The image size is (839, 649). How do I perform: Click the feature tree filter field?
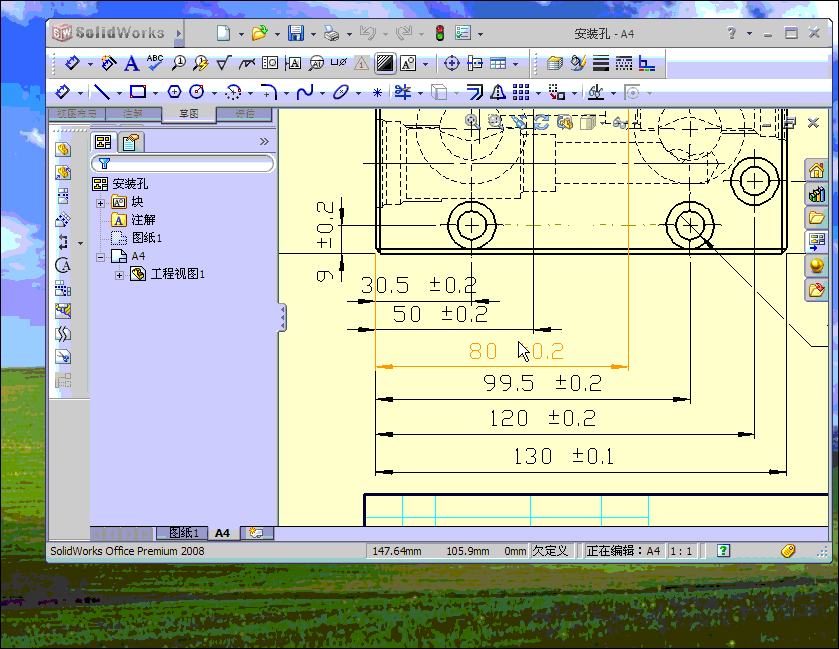pyautogui.click(x=188, y=163)
